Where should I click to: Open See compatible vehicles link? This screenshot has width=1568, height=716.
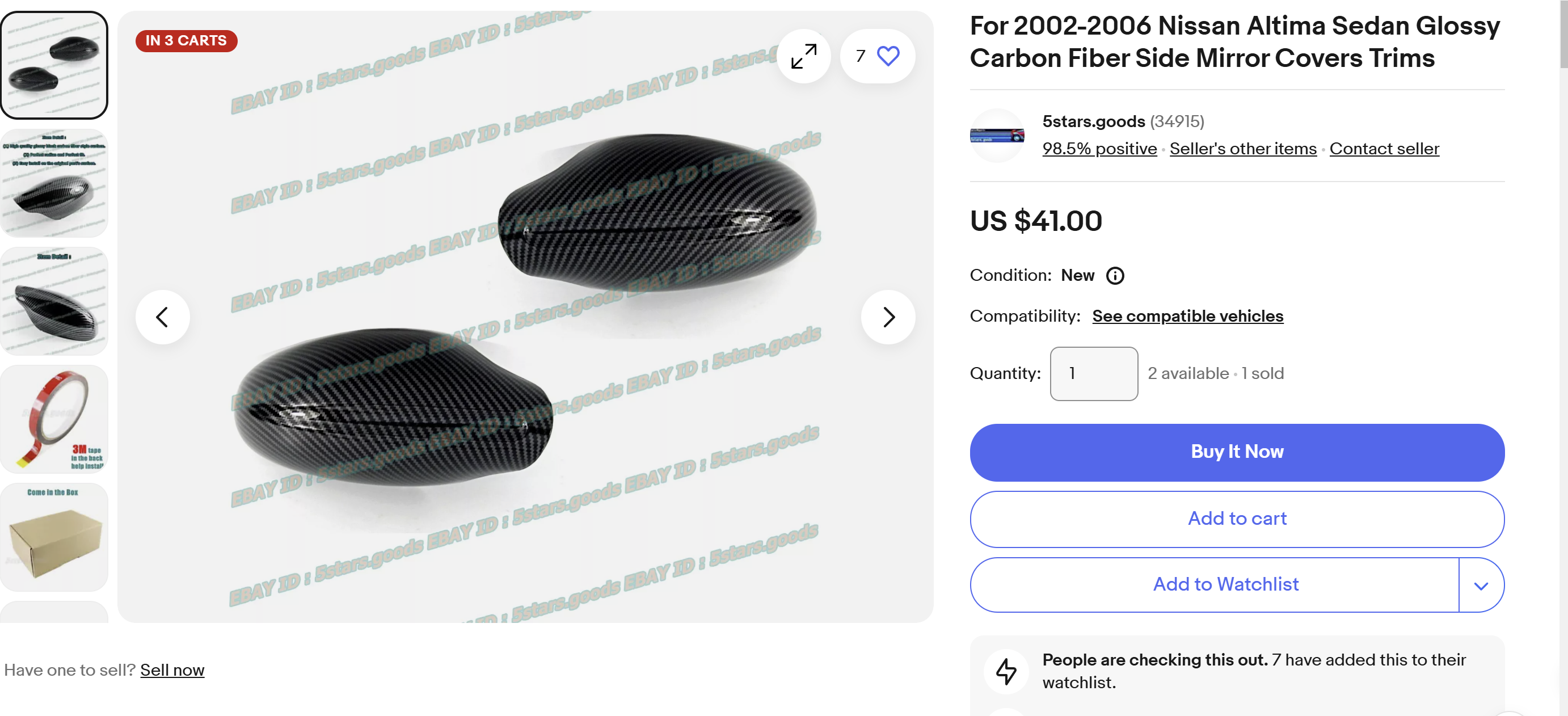click(x=1187, y=316)
